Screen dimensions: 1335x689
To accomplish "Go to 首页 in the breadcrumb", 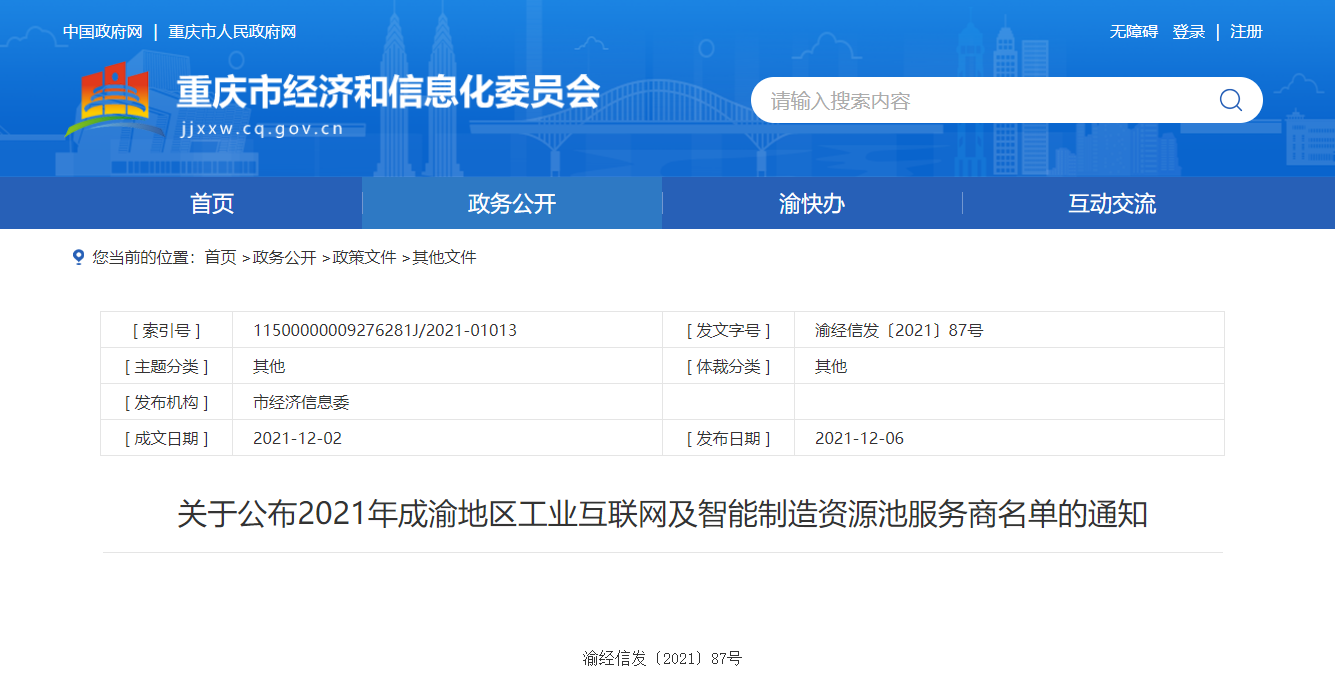I will click(221, 257).
